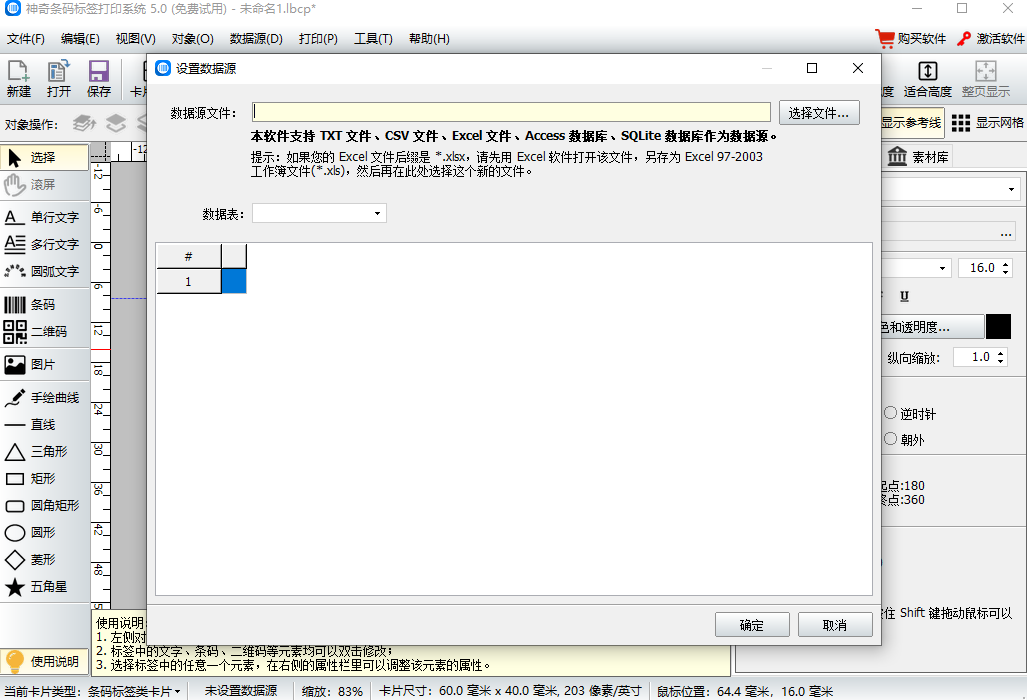Viewport: 1027px width, 700px height.
Task: Open the 数据表 data table dropdown
Action: coord(376,212)
